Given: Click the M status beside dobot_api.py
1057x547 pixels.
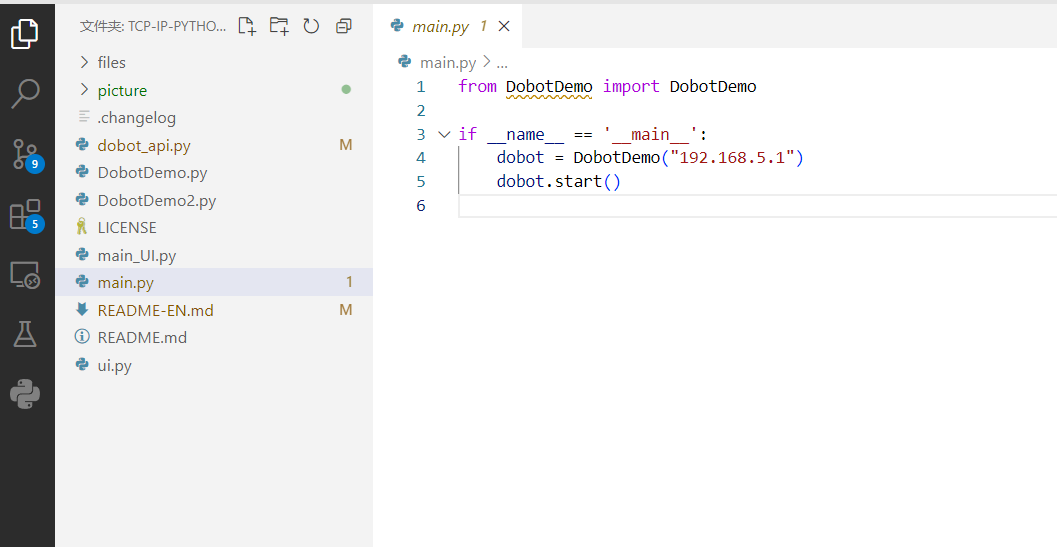Looking at the screenshot, I should (346, 145).
